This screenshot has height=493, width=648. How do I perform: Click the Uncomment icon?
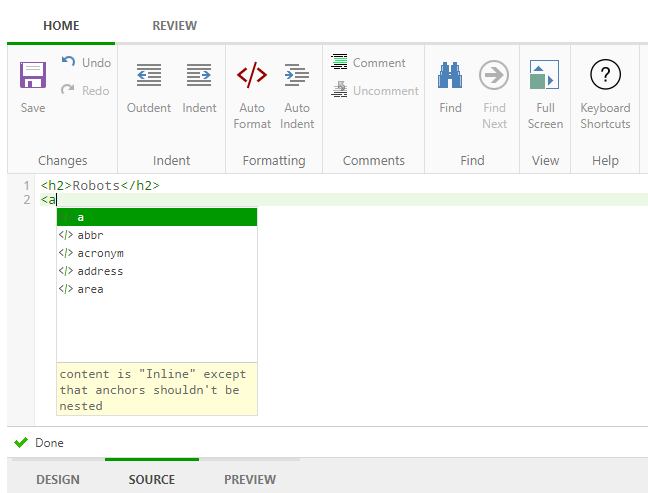[339, 89]
